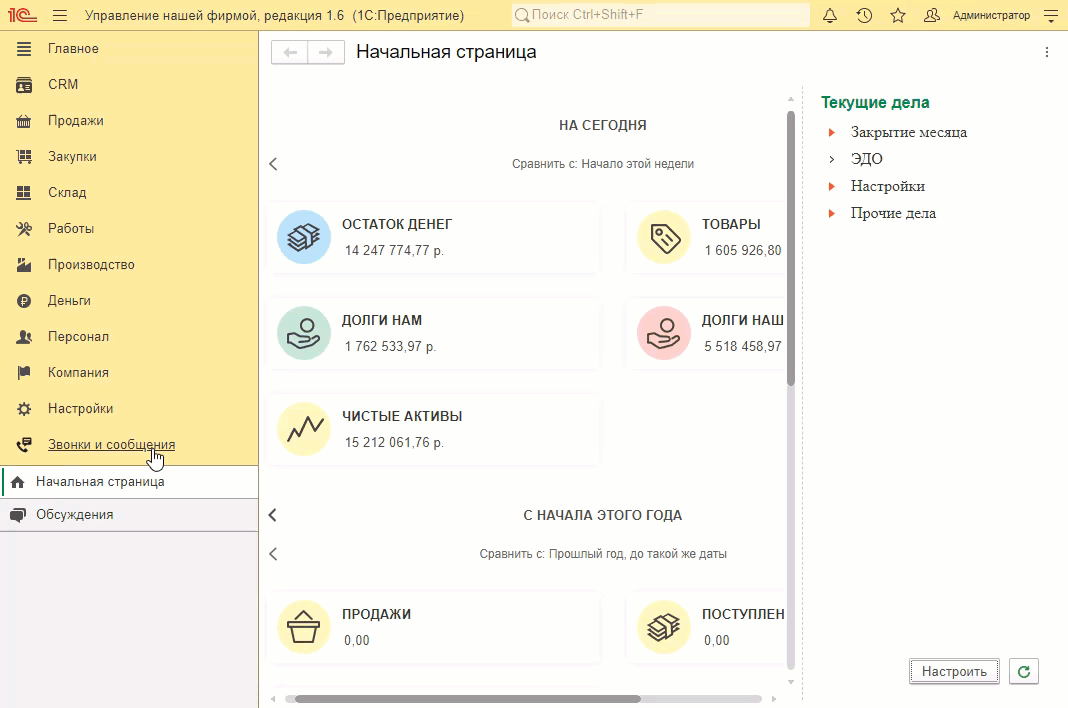Screen dimensions: 1068x708
Task: Click the Продажи basket tile icon
Action: (303, 627)
